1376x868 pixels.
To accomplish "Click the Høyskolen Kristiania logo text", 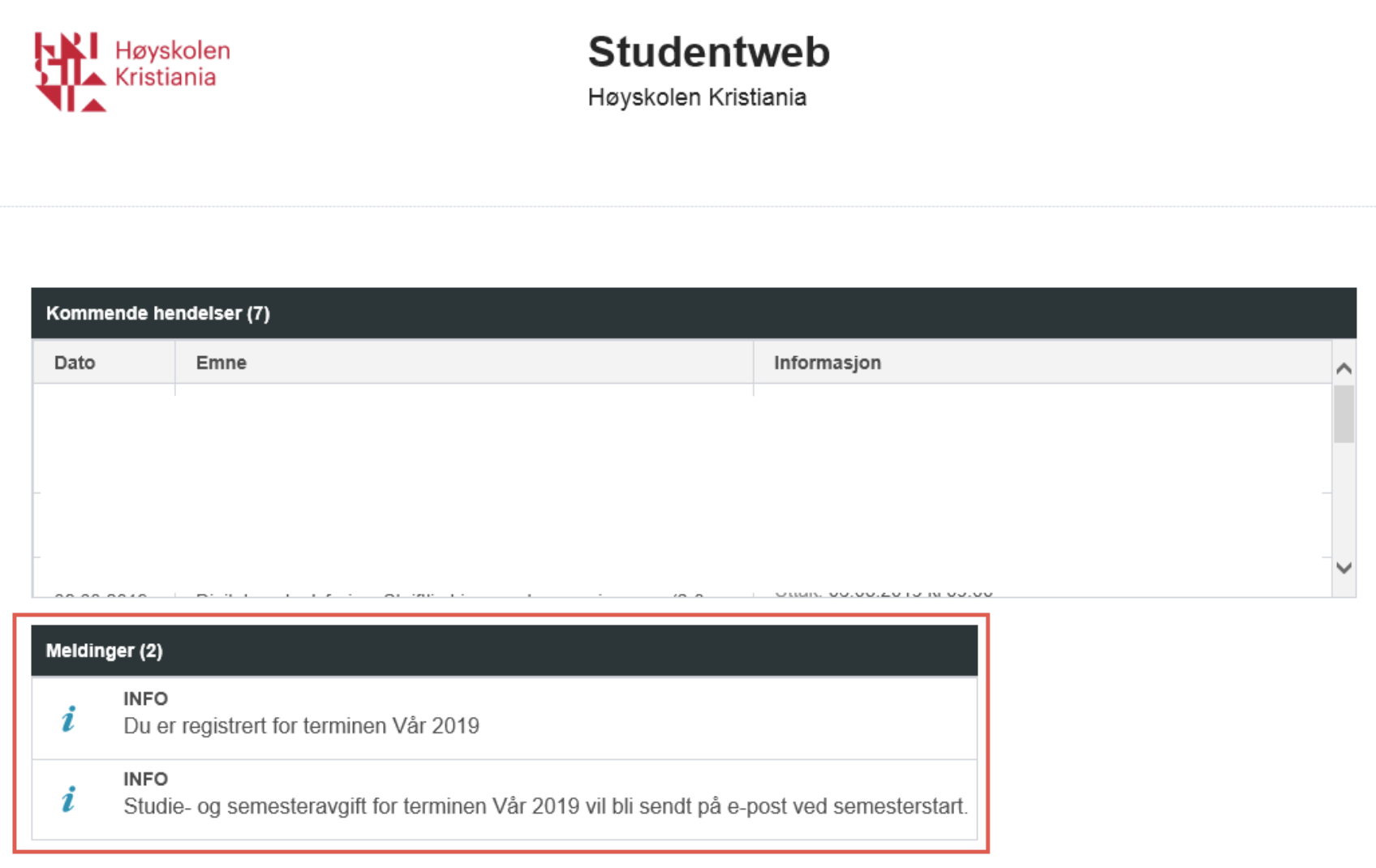I will coord(173,63).
